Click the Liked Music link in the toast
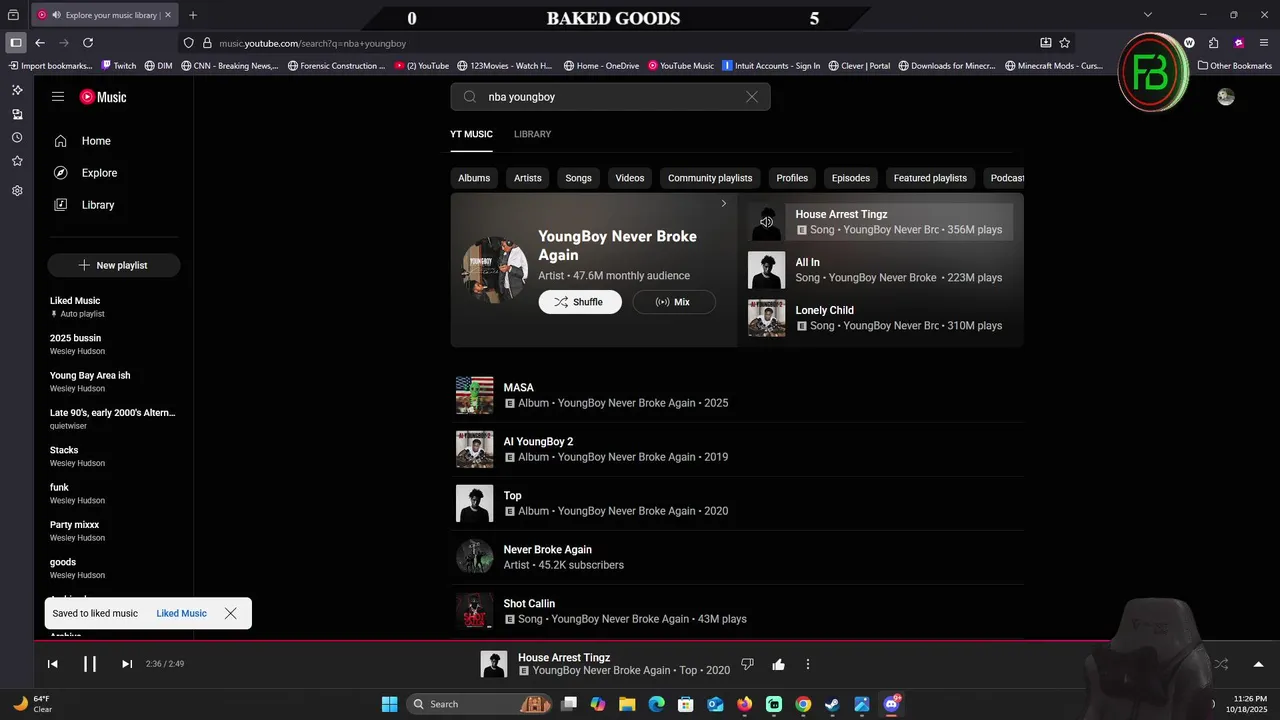The width and height of the screenshot is (1280, 720). pos(181,613)
